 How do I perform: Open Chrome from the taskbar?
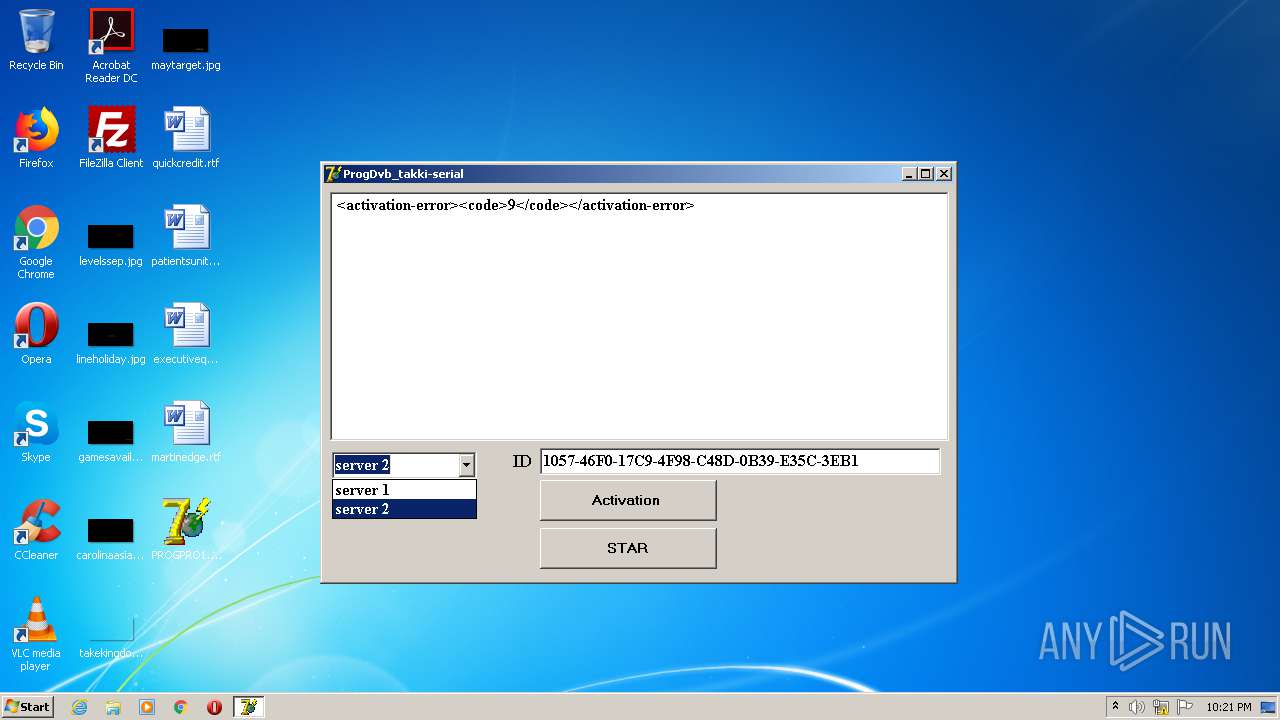pyautogui.click(x=181, y=707)
